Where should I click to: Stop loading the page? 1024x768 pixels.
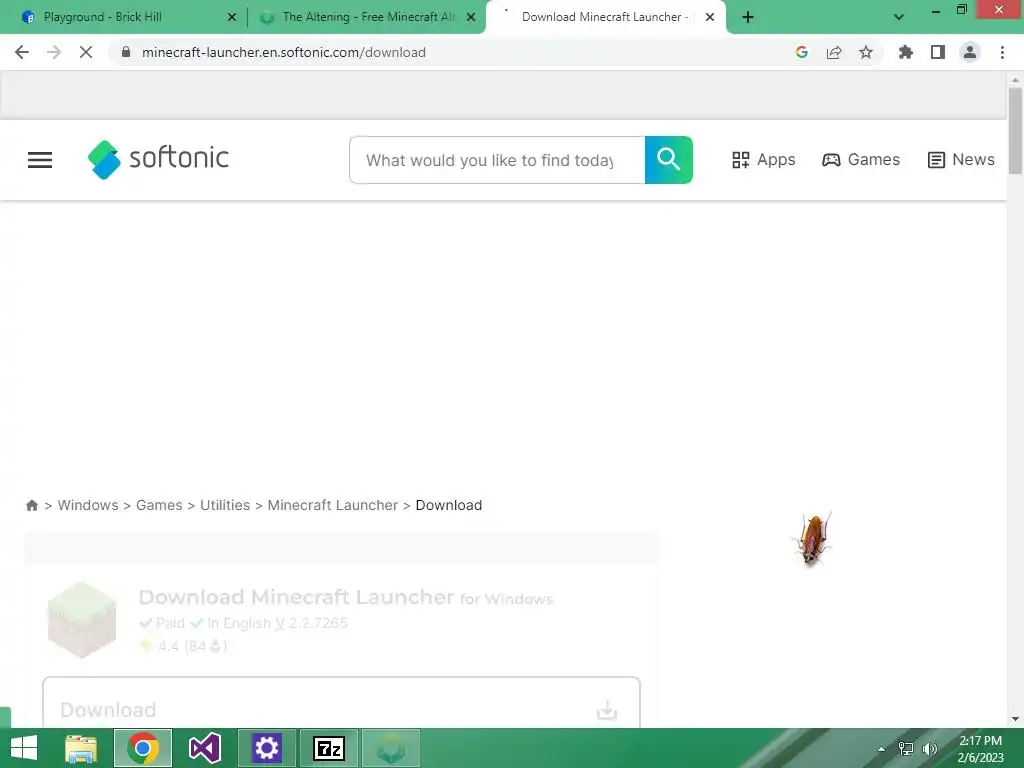[x=86, y=52]
